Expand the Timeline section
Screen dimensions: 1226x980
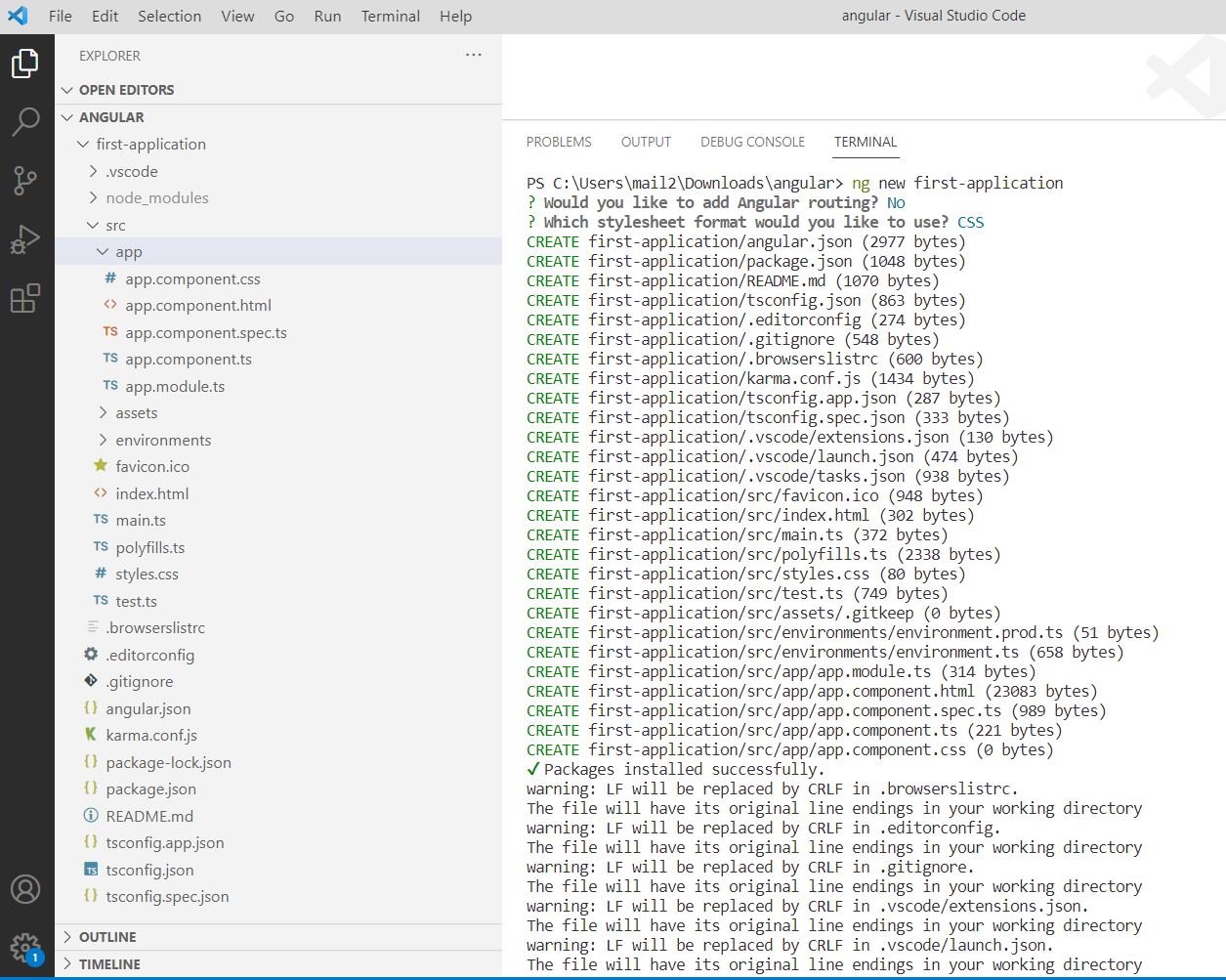pos(278,964)
